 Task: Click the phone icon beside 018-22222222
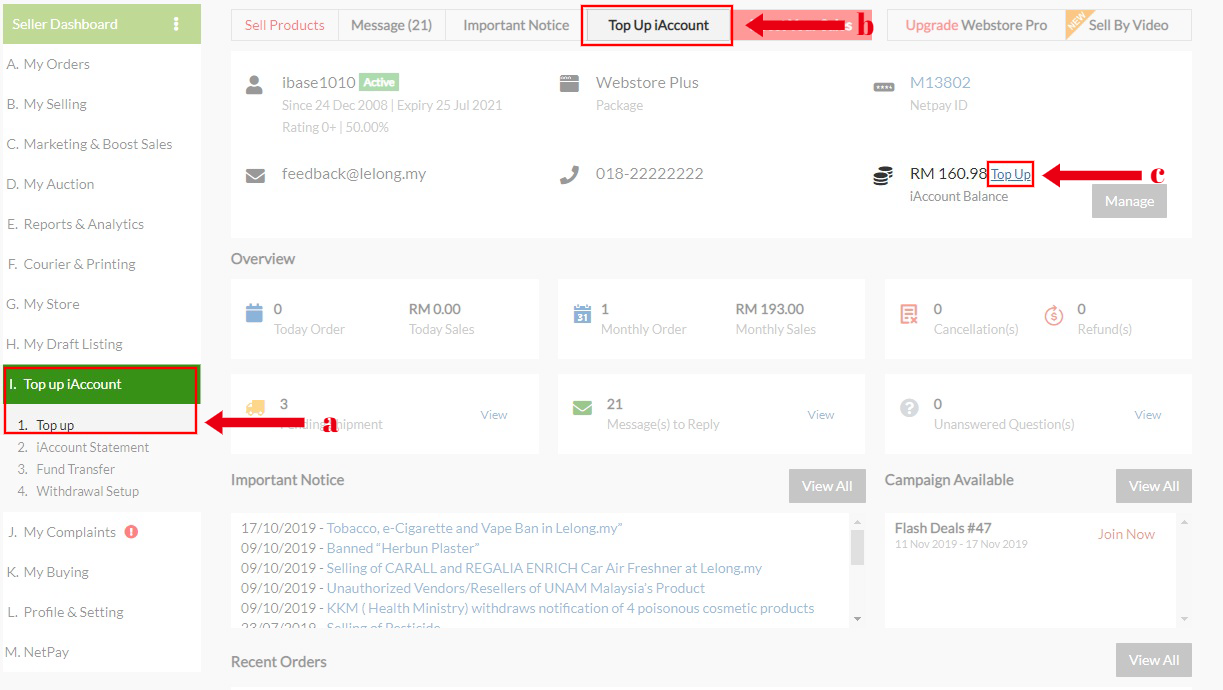(569, 175)
